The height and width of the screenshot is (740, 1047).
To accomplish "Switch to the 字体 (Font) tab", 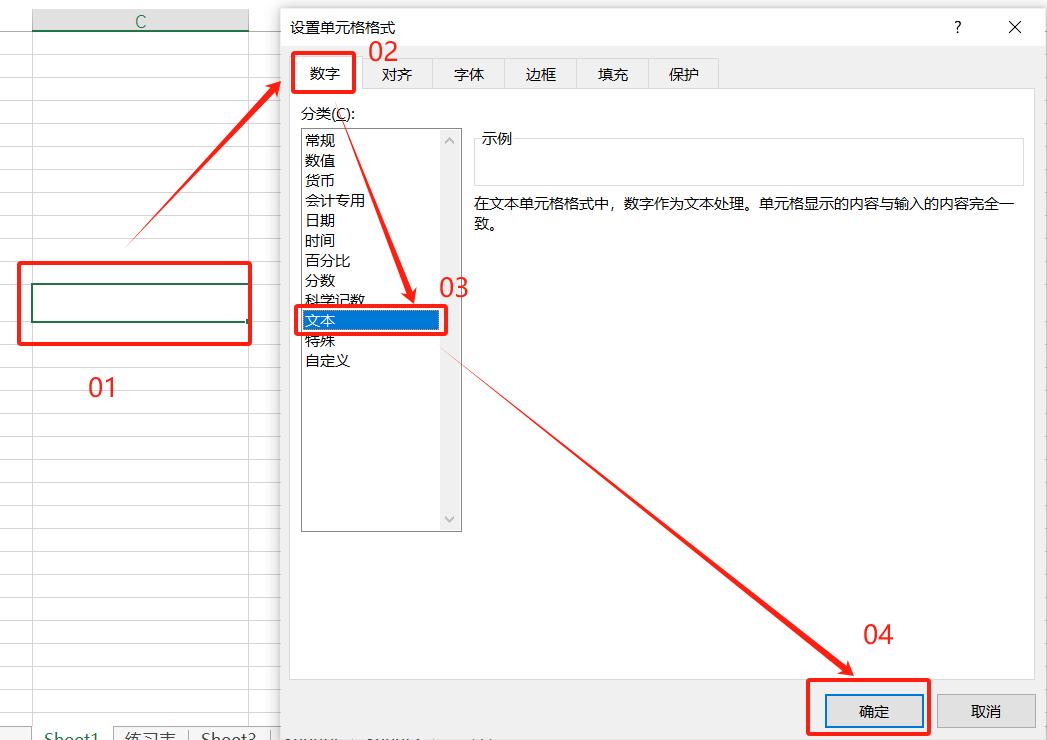I will click(468, 73).
